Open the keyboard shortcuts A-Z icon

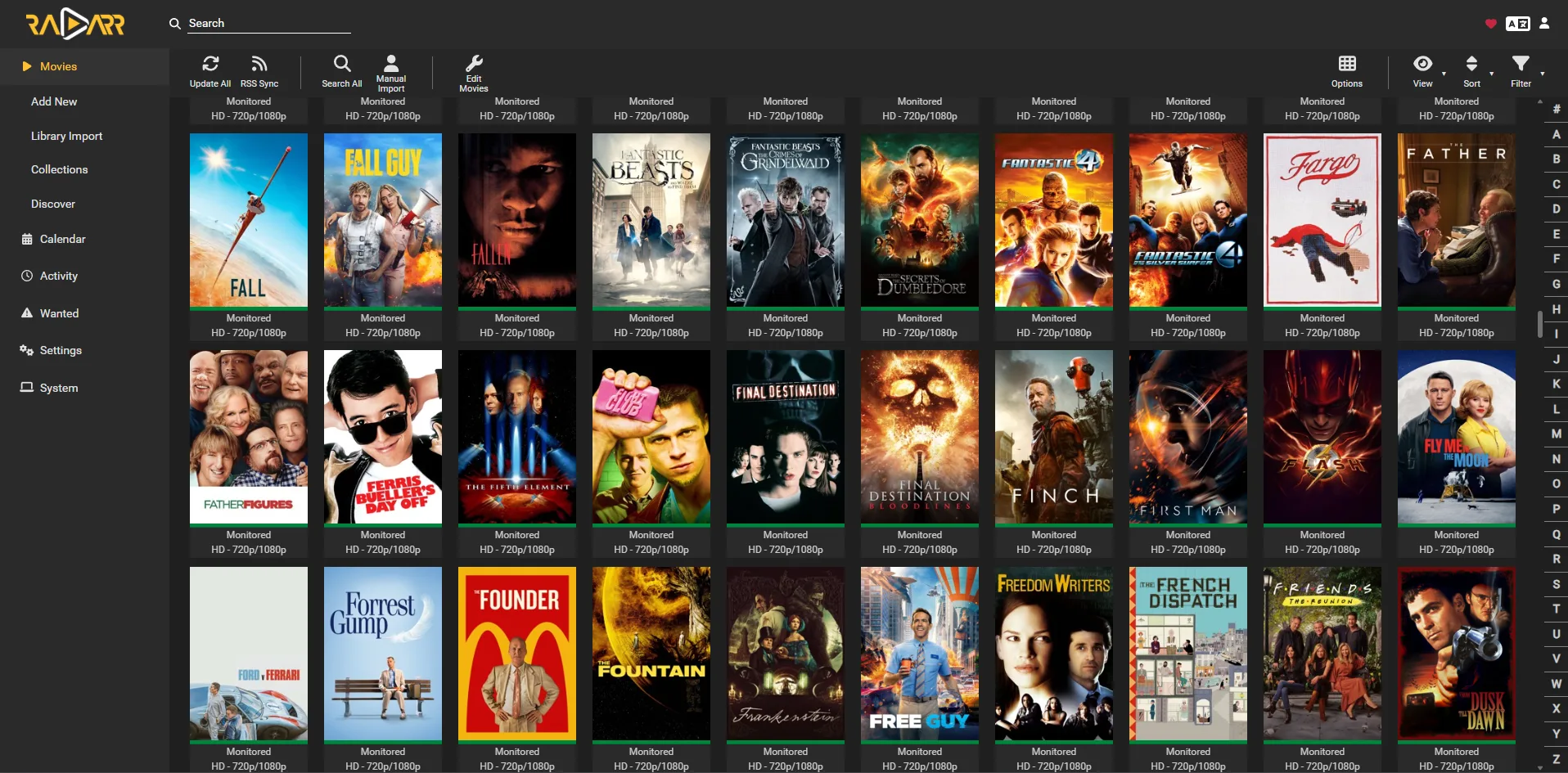coord(1518,24)
